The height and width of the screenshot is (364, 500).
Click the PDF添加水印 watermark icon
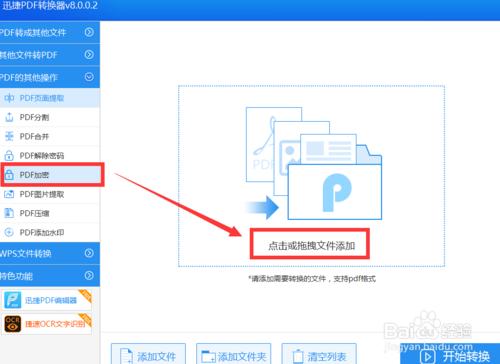click(9, 232)
